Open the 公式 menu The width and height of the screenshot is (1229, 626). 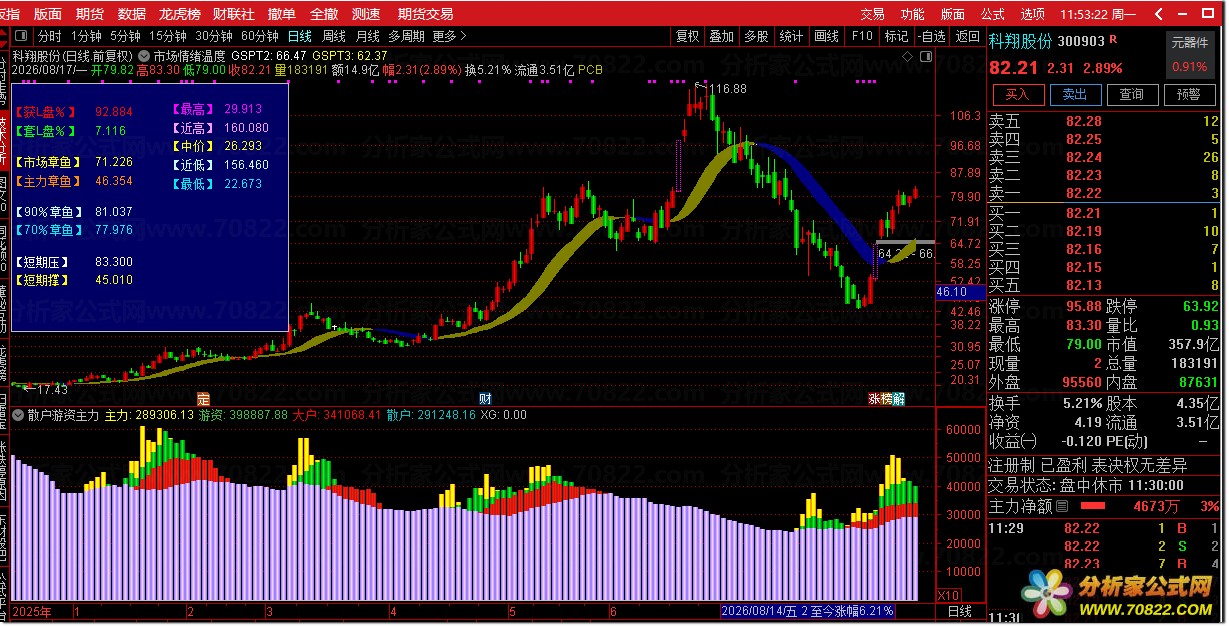point(992,14)
